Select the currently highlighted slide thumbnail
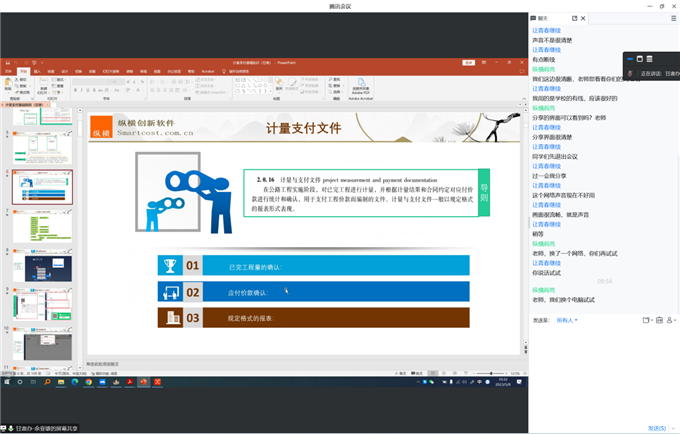Image resolution: width=680 pixels, height=434 pixels. click(42, 187)
